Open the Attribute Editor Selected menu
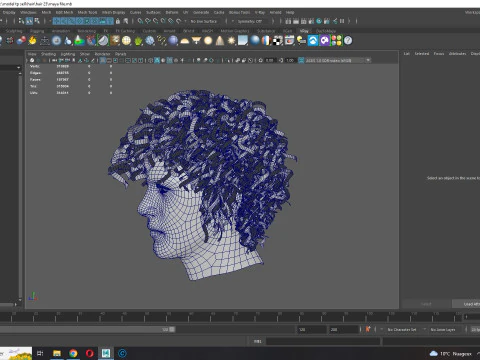This screenshot has width=480, height=360. (x=422, y=53)
